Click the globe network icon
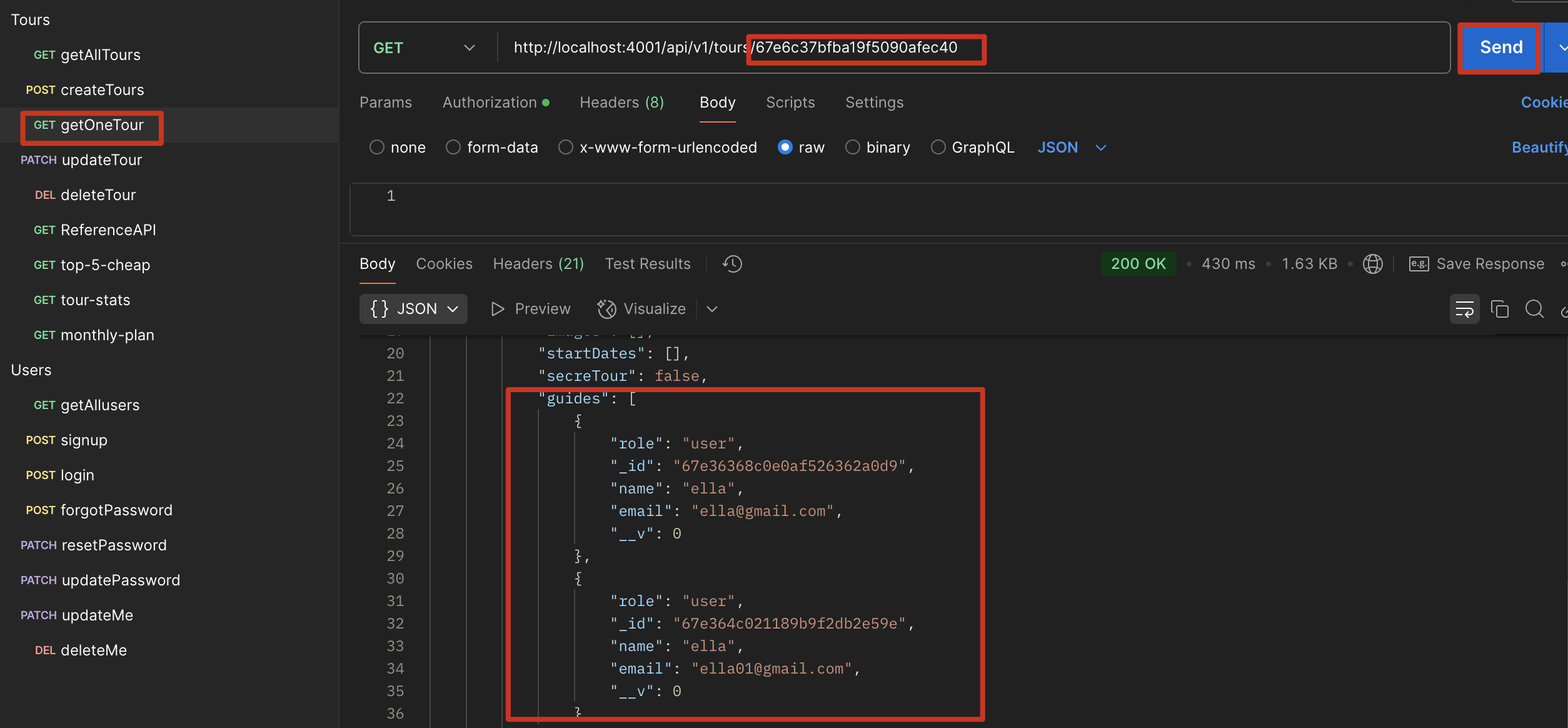 [x=1372, y=264]
